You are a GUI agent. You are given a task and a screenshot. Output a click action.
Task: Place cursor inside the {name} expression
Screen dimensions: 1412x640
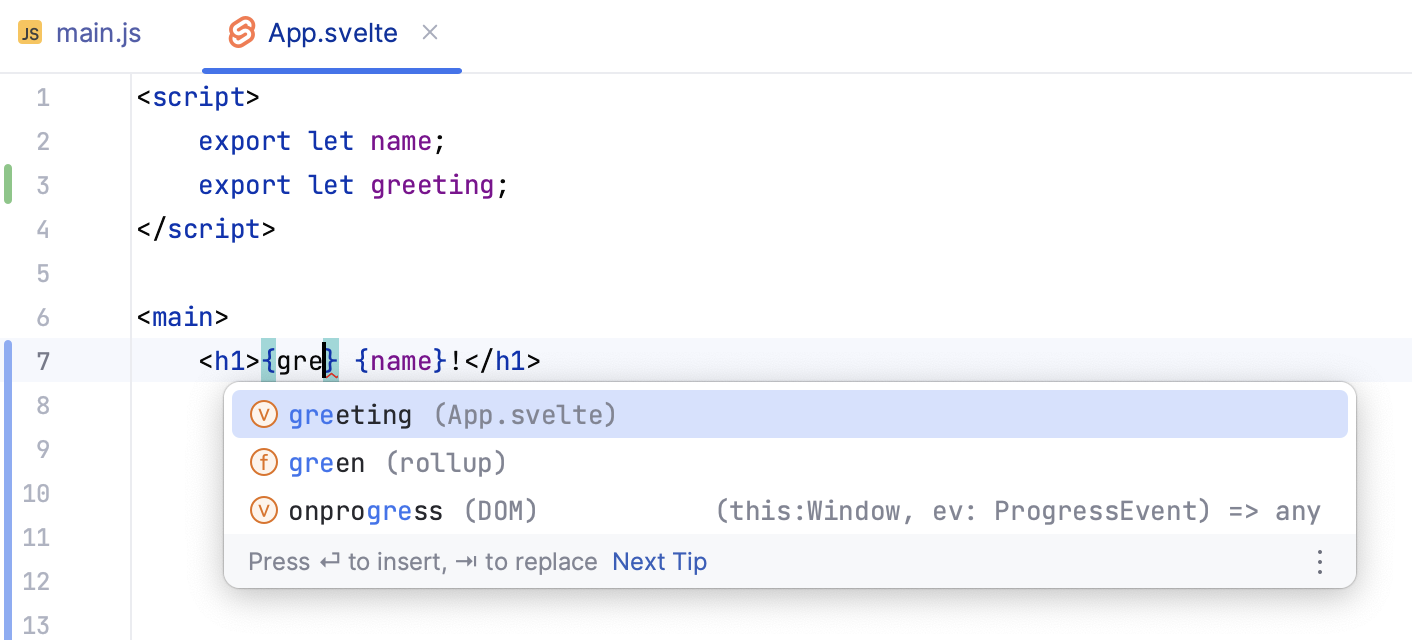point(402,361)
